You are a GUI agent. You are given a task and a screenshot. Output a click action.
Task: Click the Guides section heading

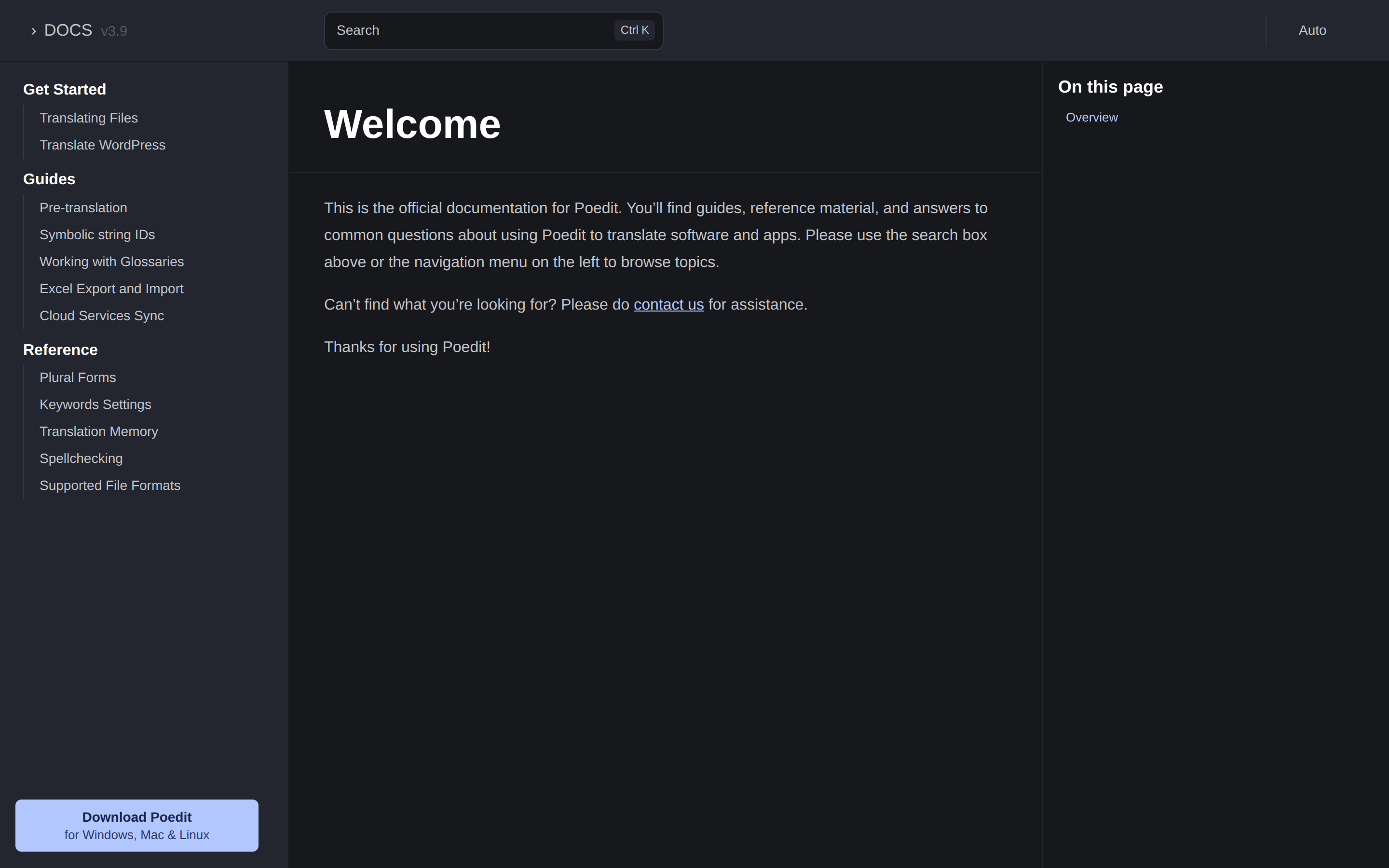click(49, 178)
